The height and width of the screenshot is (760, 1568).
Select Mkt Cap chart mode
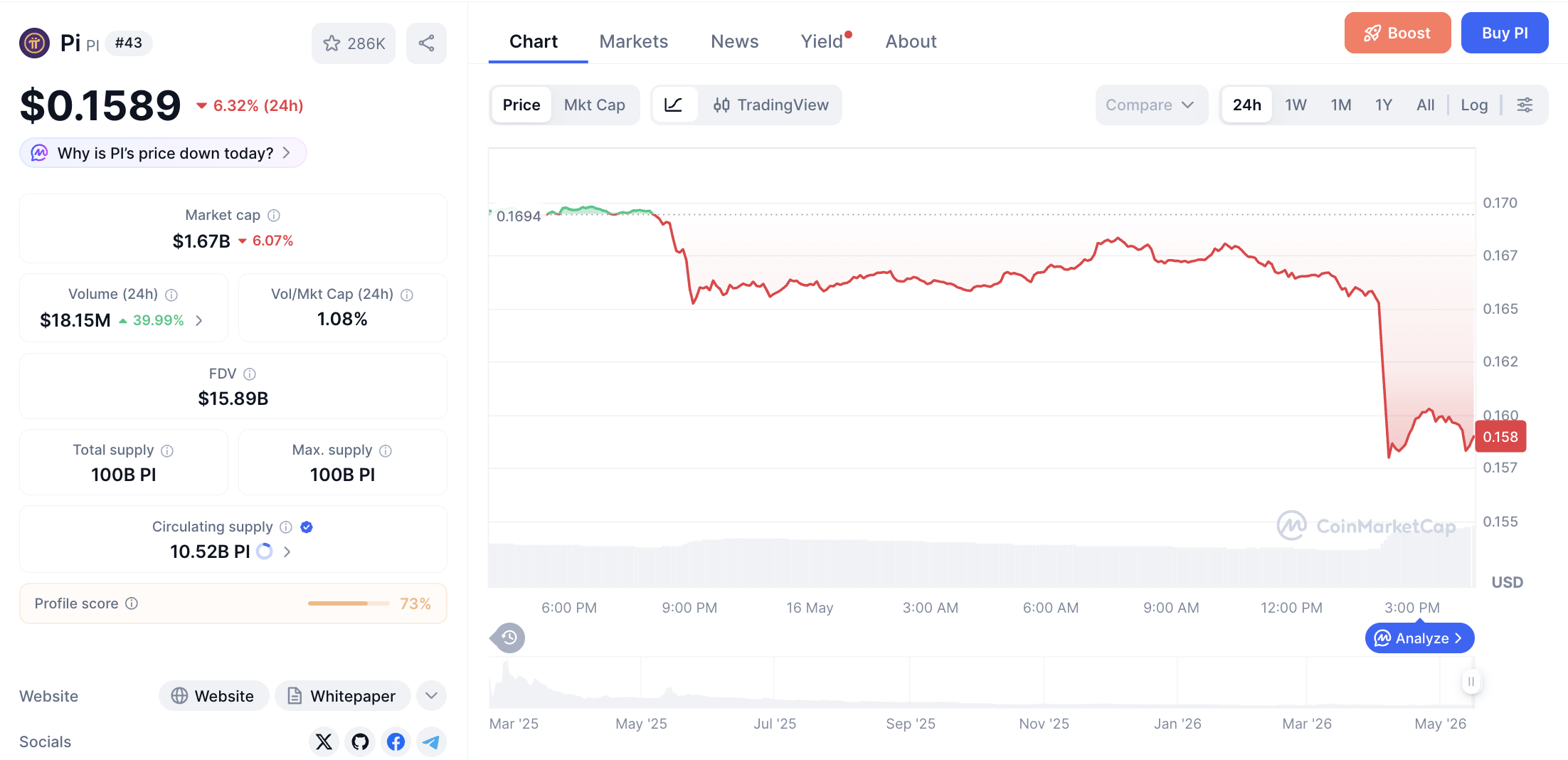pos(595,105)
